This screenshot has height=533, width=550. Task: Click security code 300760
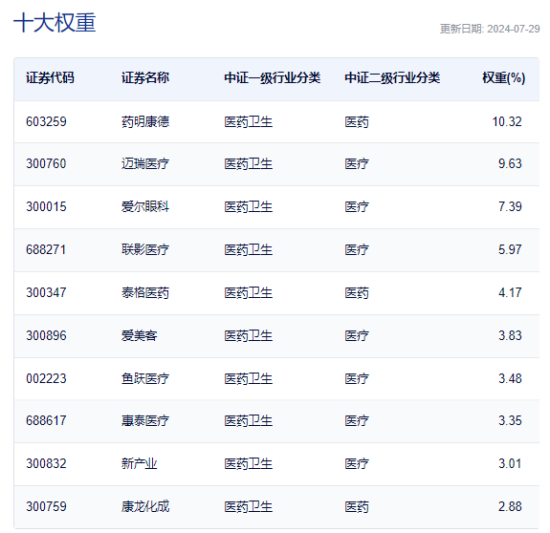(x=46, y=164)
